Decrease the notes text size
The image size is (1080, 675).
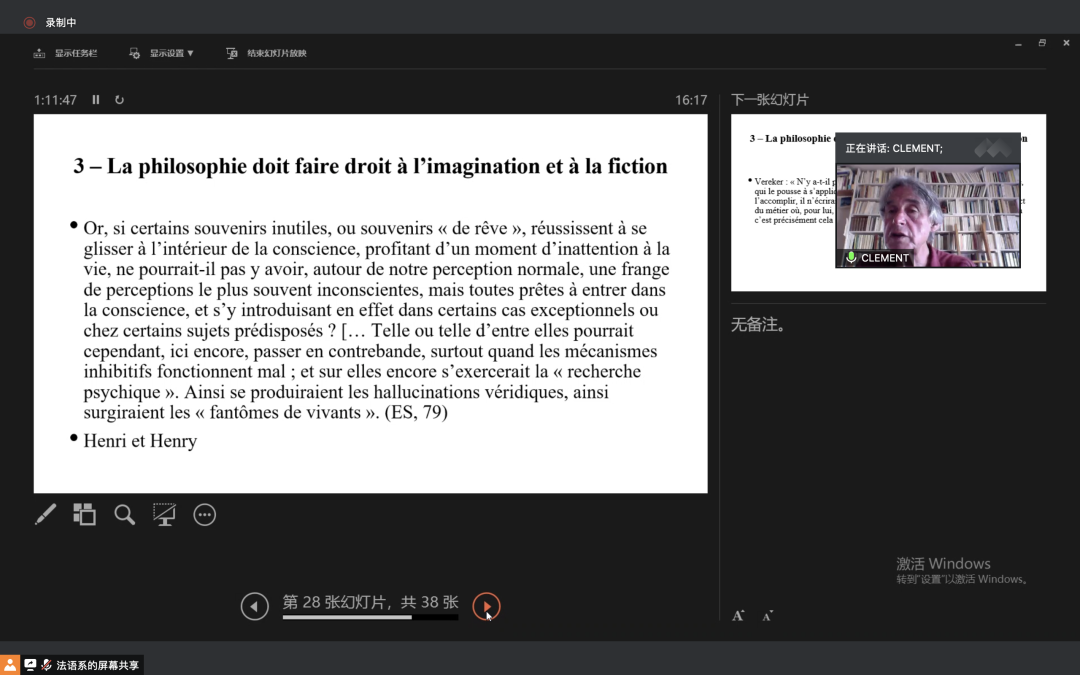pyautogui.click(x=767, y=616)
